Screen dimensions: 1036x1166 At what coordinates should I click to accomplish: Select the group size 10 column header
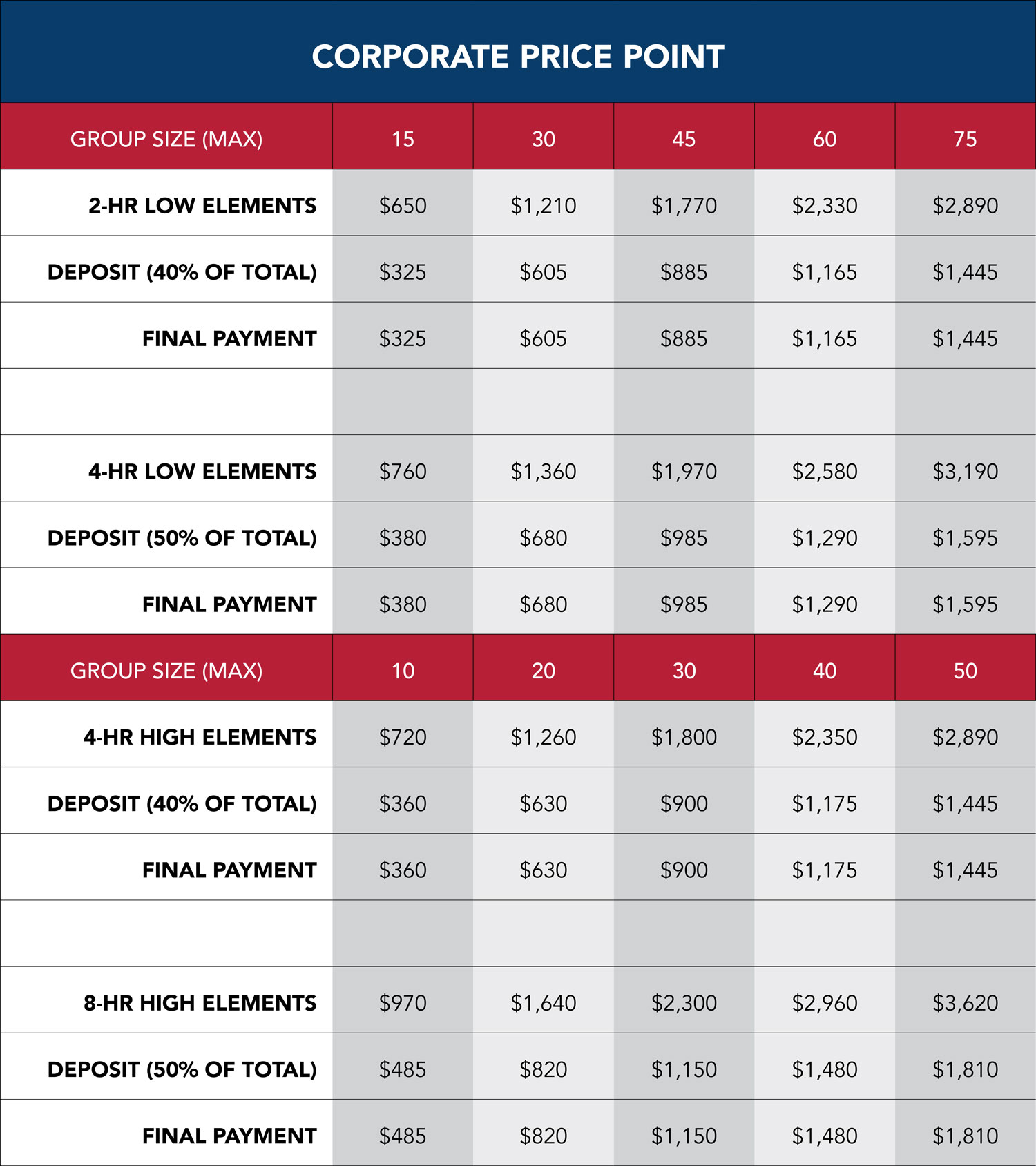coord(403,671)
